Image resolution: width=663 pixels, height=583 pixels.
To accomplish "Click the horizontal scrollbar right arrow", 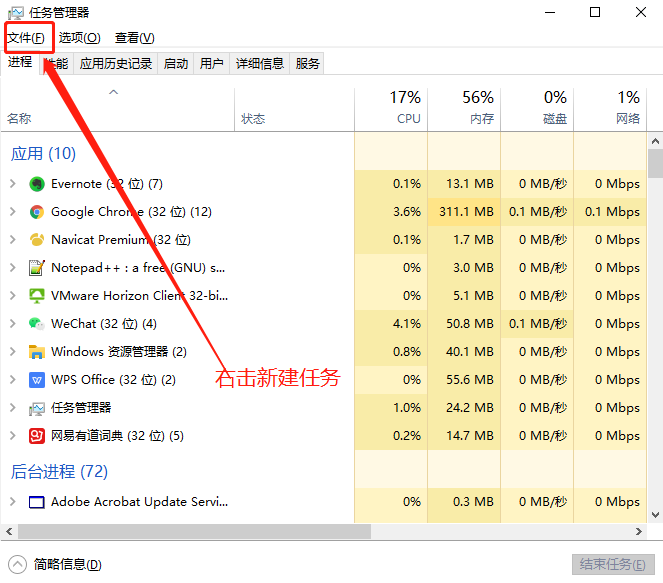I will tap(639, 531).
